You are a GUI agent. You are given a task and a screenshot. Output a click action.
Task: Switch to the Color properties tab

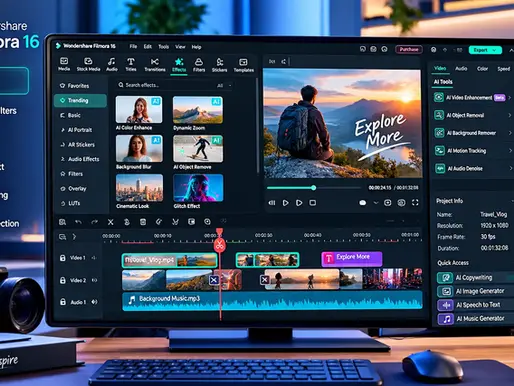point(482,69)
